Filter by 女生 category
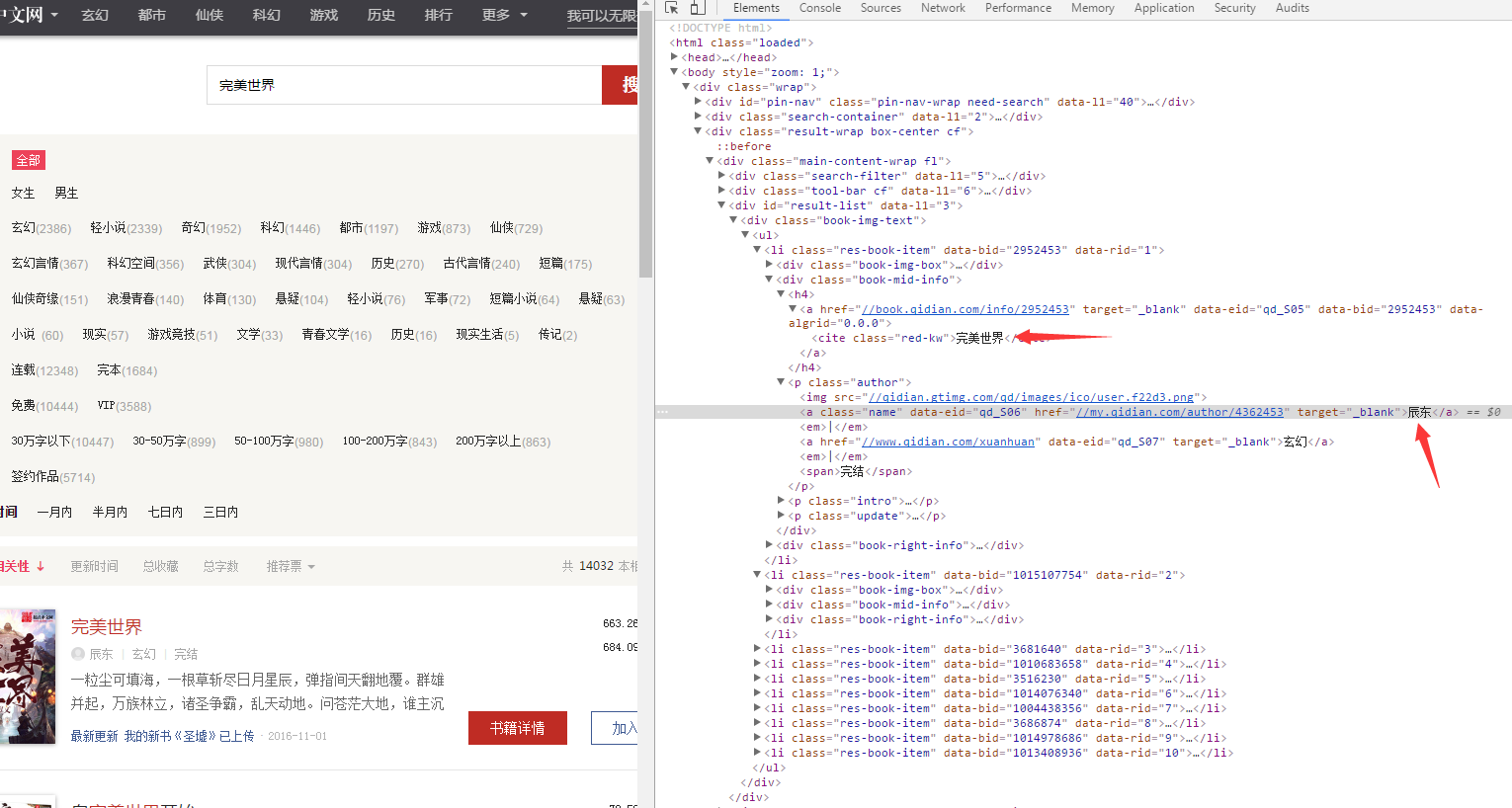1512x808 pixels. click(x=24, y=193)
